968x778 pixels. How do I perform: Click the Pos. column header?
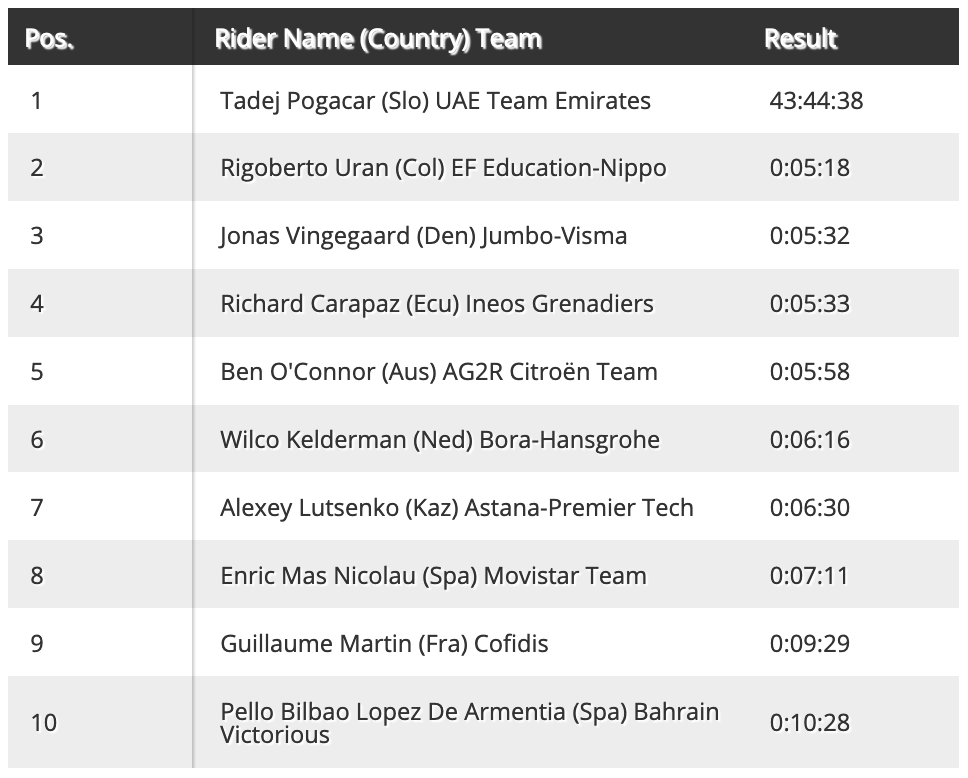[x=49, y=39]
